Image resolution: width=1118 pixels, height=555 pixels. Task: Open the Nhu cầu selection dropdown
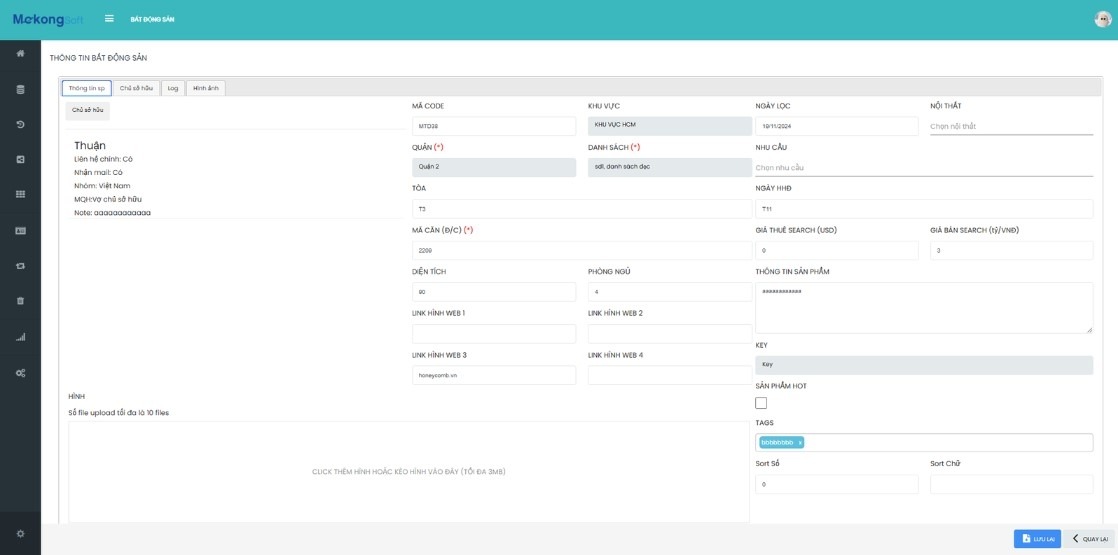pyautogui.click(x=923, y=168)
